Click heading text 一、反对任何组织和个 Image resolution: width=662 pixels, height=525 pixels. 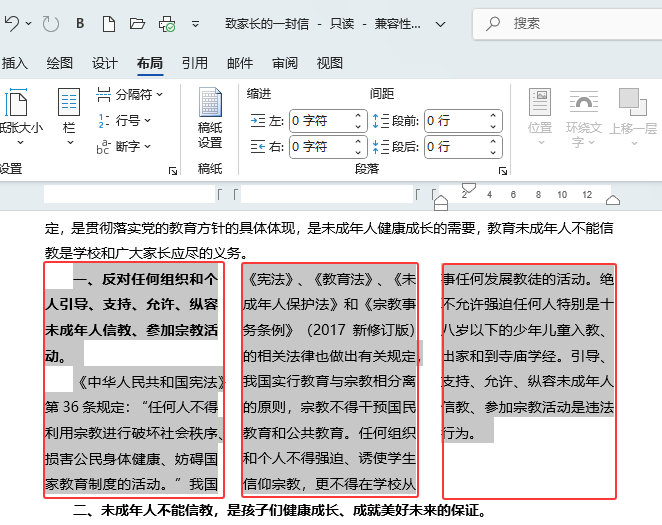click(x=146, y=279)
